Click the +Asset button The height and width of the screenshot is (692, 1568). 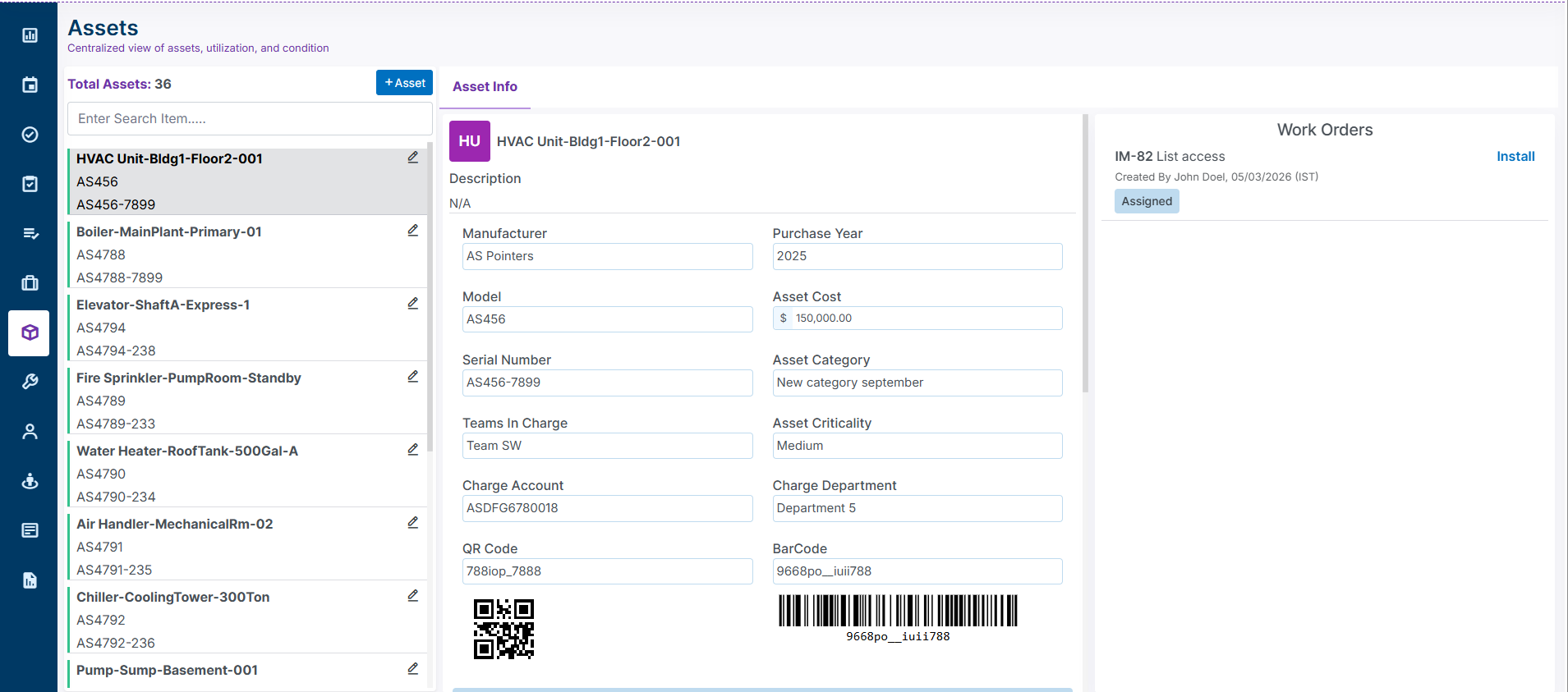(x=404, y=83)
